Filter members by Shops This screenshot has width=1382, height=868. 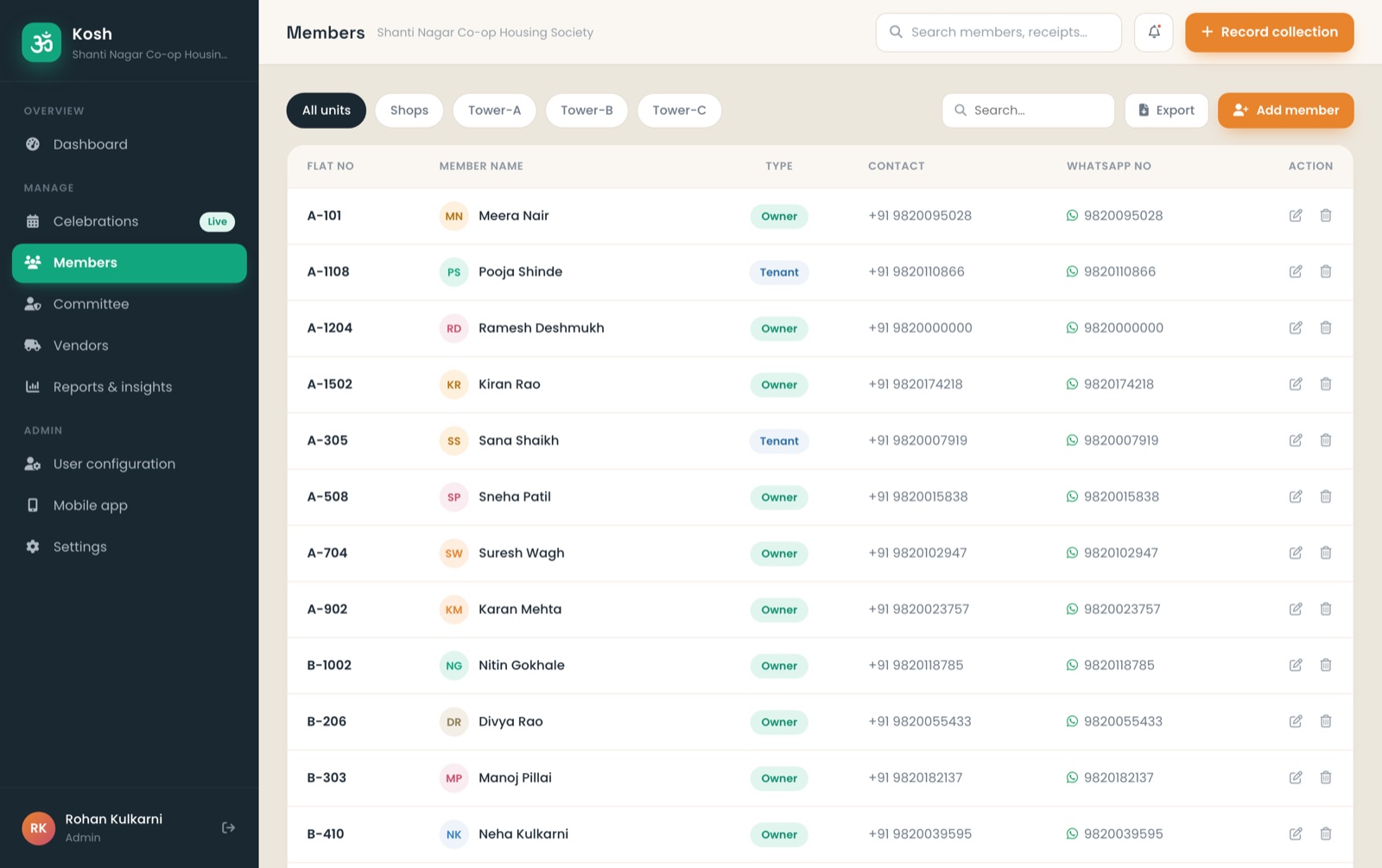point(409,111)
